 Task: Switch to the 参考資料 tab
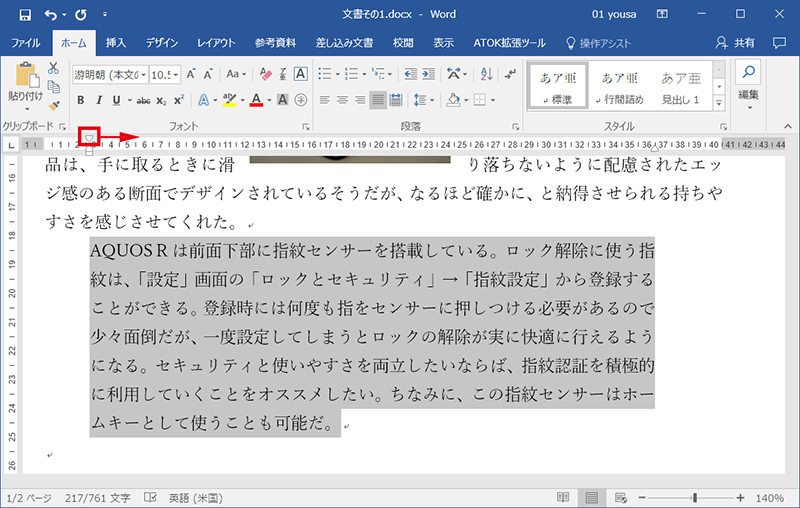click(x=276, y=43)
